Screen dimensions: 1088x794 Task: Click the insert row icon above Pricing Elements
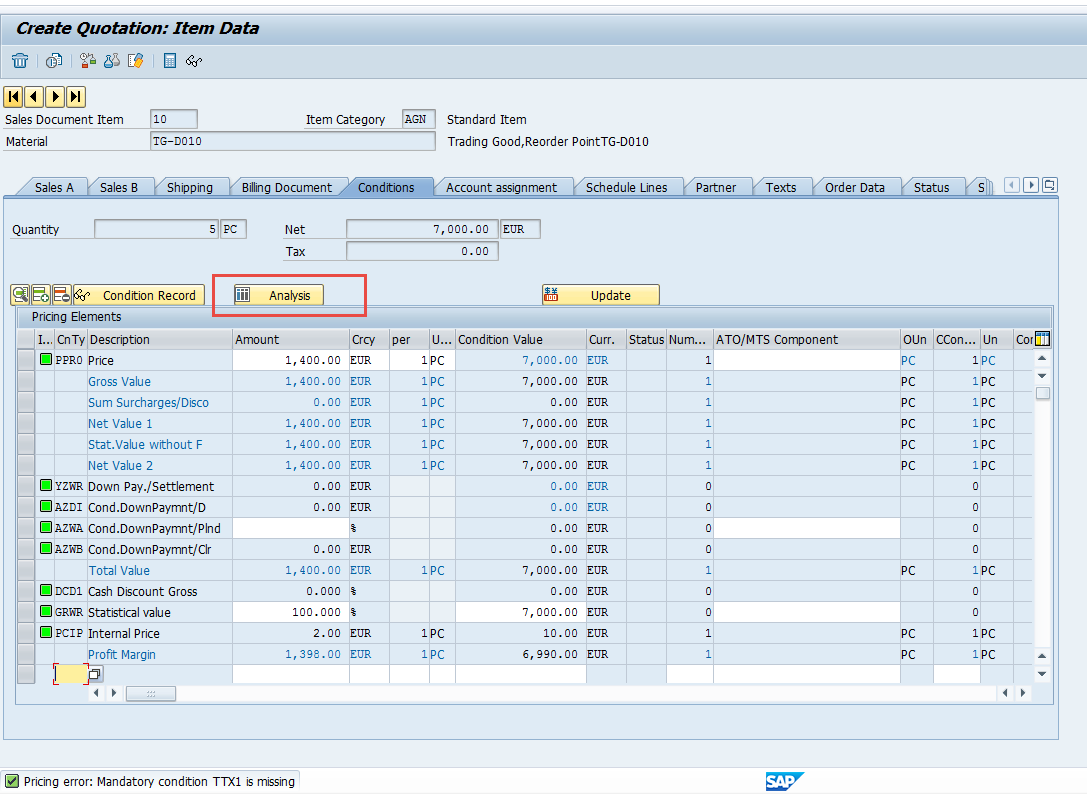pos(41,295)
